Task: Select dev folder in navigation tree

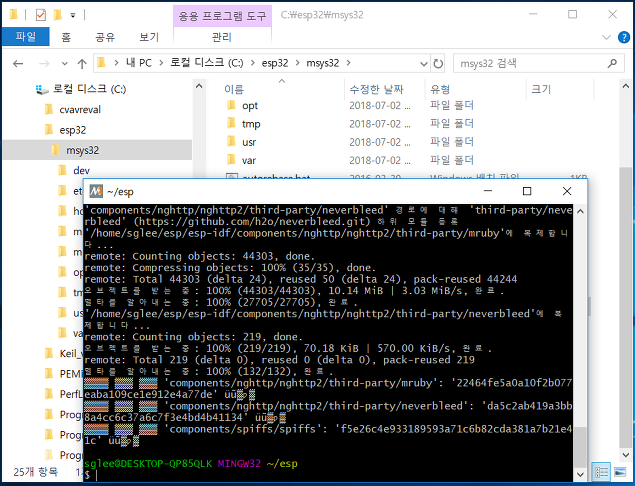Action: 81,171
